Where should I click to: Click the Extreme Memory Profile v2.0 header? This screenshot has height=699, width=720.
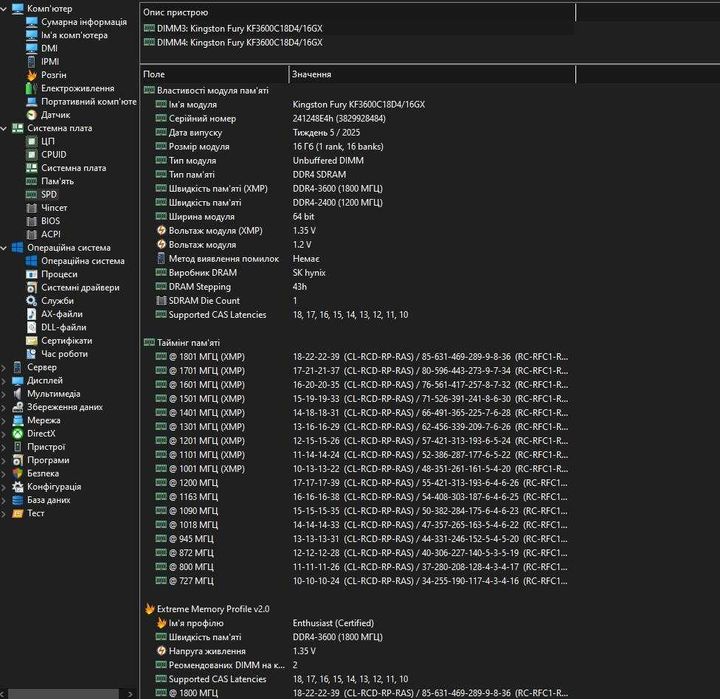tap(213, 609)
